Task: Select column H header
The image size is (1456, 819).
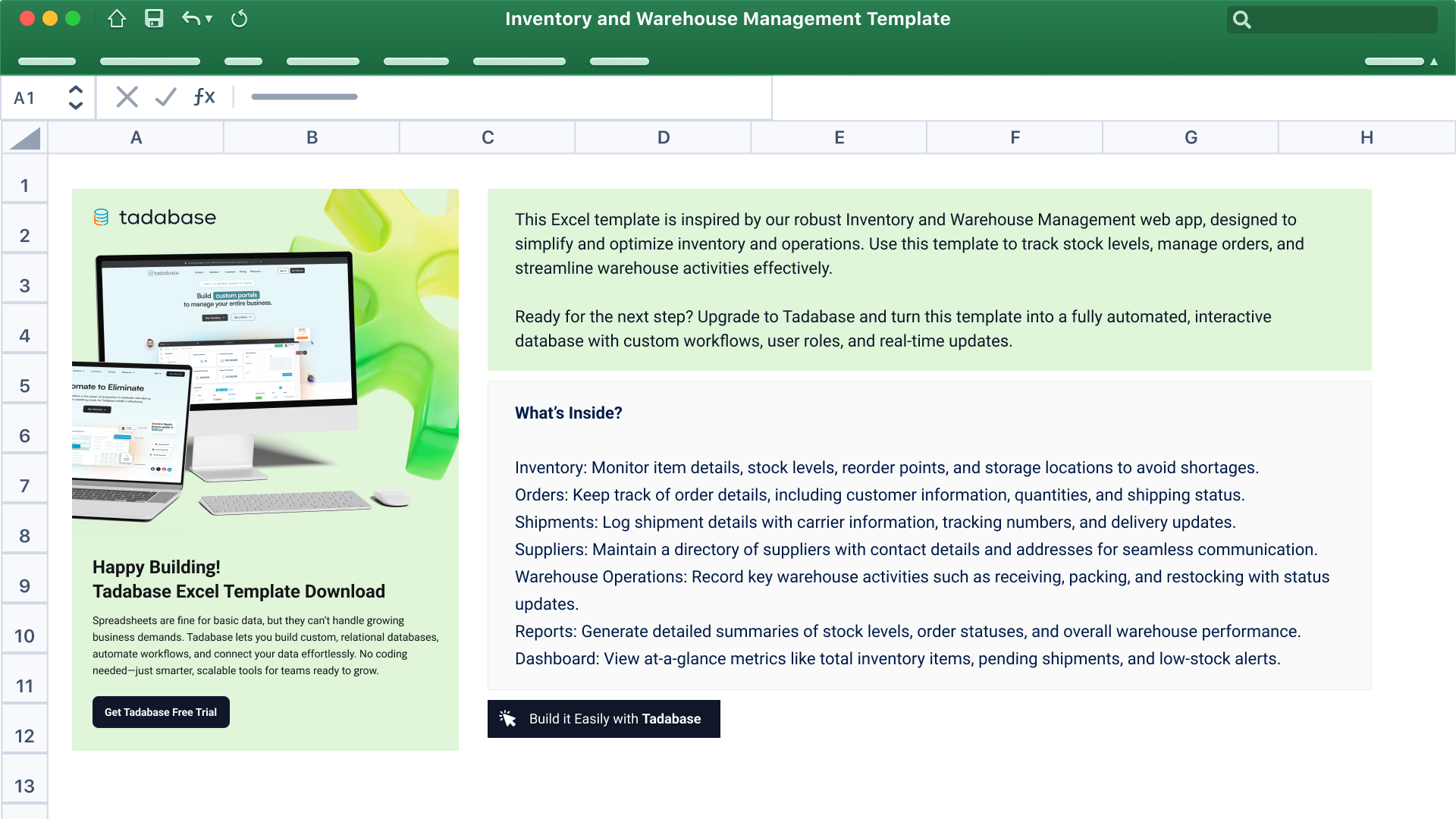Action: pyautogui.click(x=1367, y=137)
